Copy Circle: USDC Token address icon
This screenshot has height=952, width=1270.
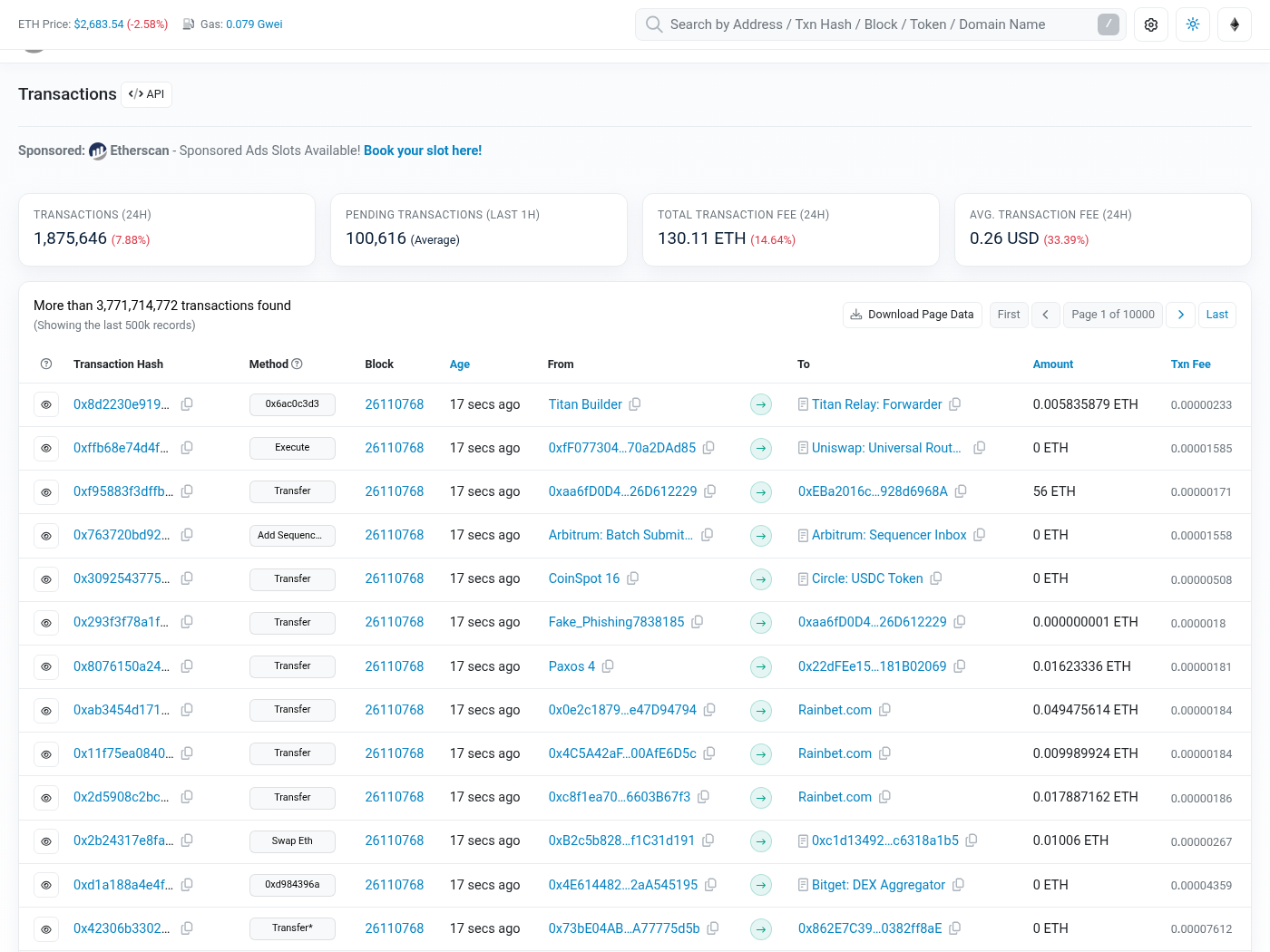point(936,578)
